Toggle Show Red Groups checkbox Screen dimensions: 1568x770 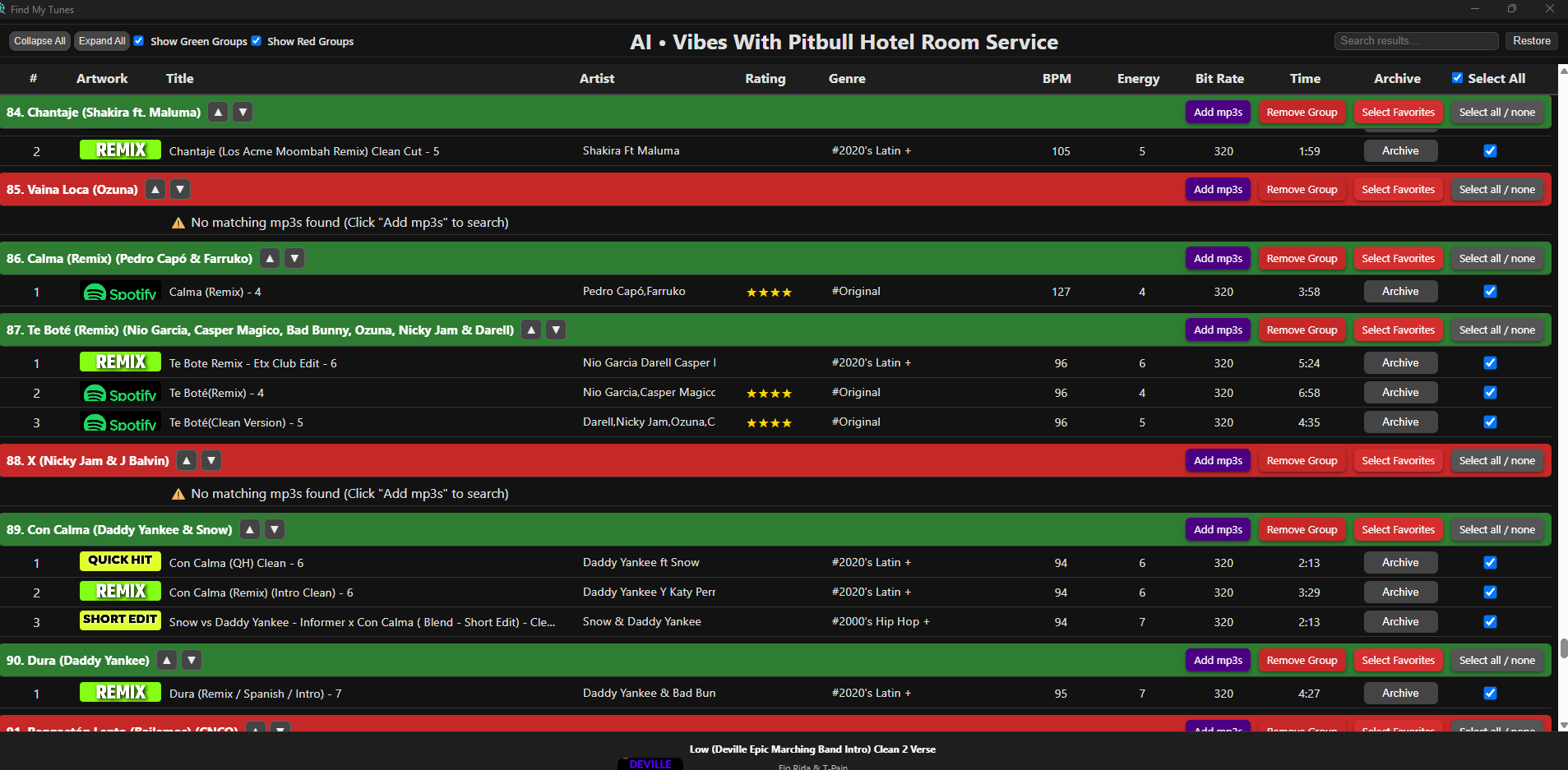pos(257,41)
